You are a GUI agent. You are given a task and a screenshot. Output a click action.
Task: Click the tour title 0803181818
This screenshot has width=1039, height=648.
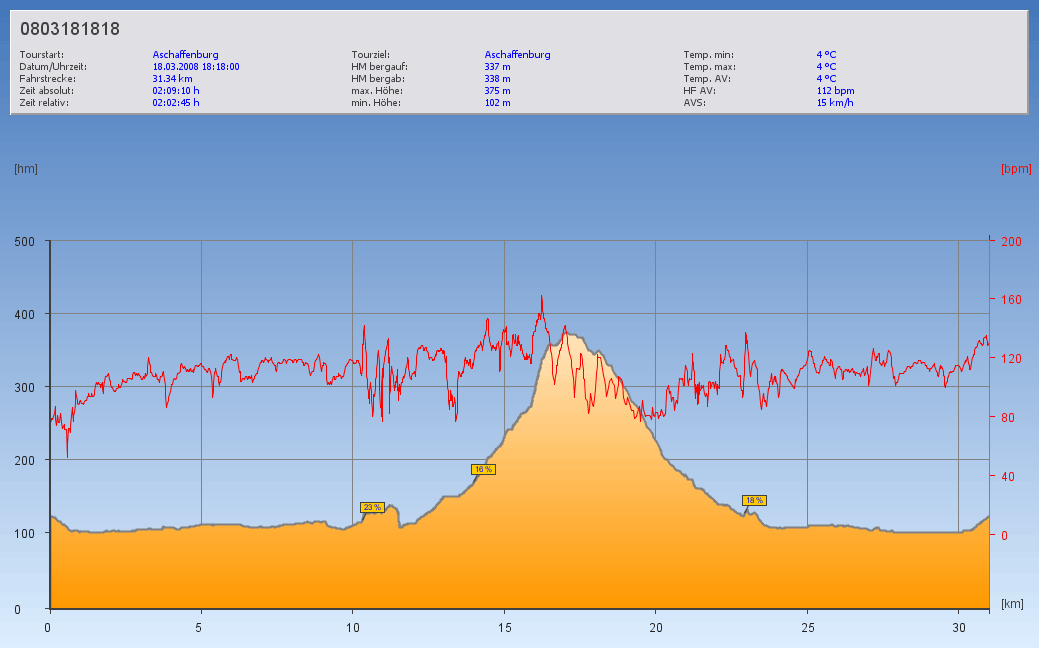coord(70,30)
